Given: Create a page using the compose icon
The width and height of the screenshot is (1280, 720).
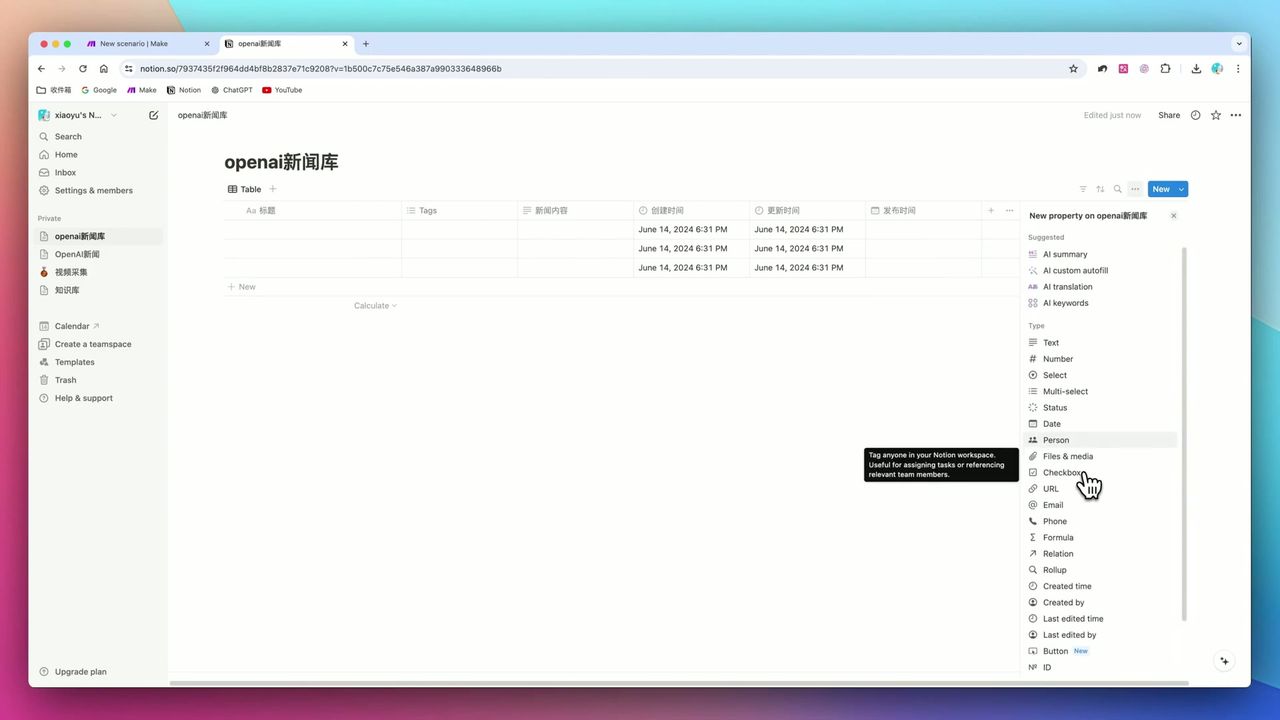Looking at the screenshot, I should point(153,115).
